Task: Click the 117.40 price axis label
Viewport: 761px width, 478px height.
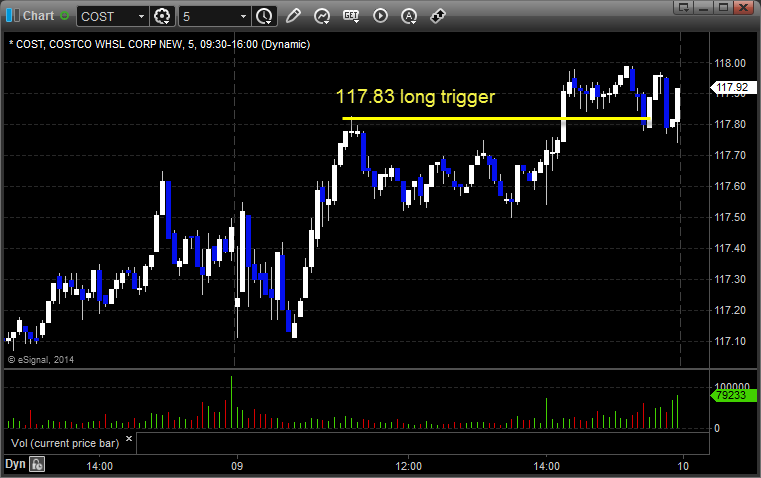Action: (x=730, y=248)
